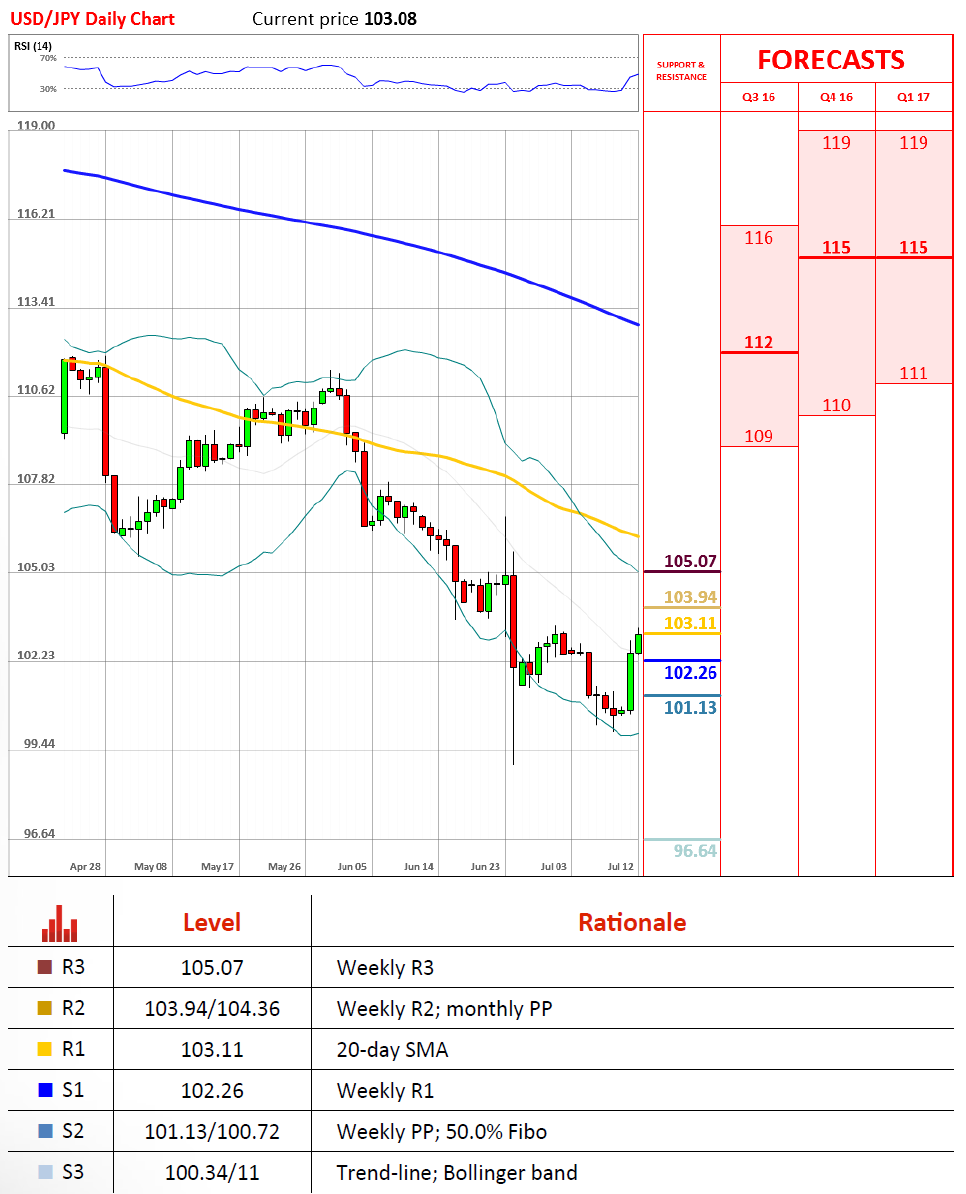Viewport: 966px width, 1194px height.
Task: Click the 105.07 resistance level label
Action: (690, 561)
